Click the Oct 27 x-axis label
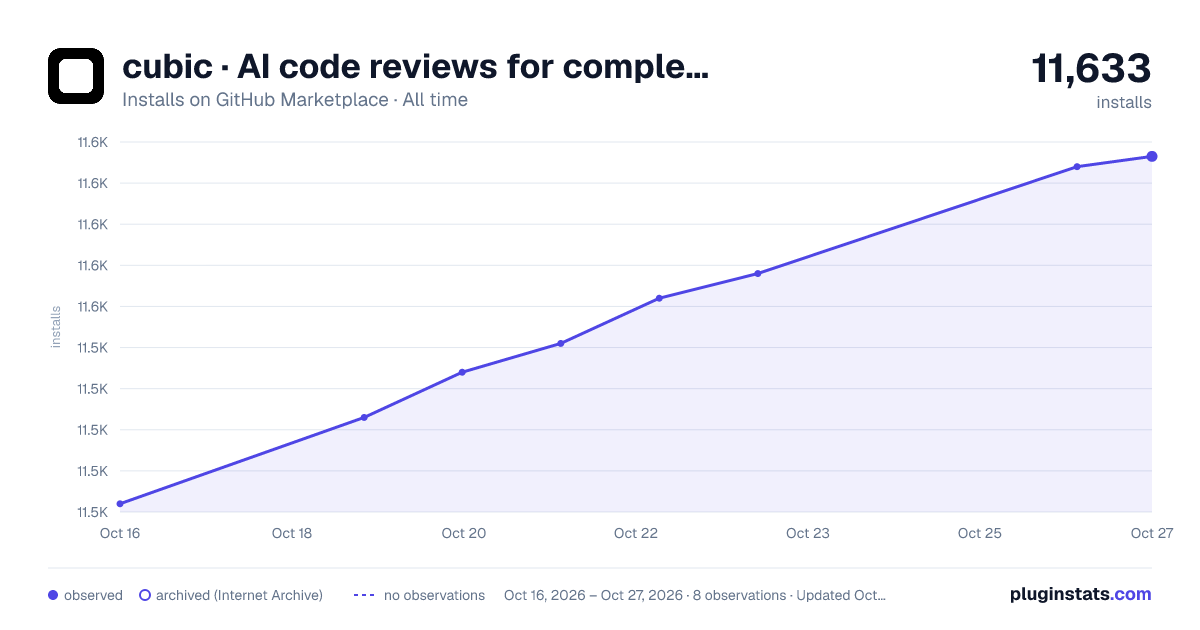Viewport: 1200px width, 630px height. [1151, 533]
